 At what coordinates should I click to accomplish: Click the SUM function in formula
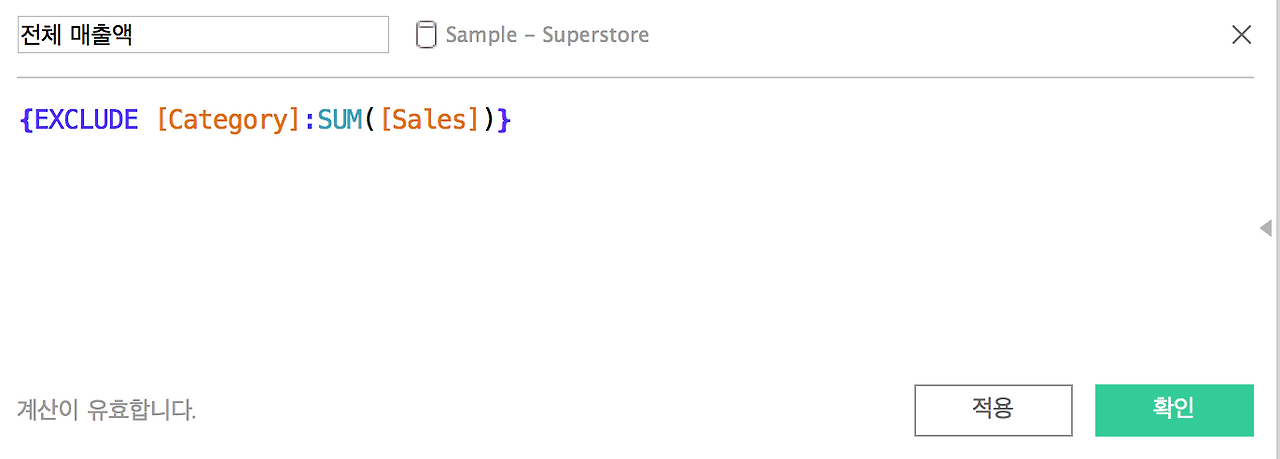pos(339,120)
